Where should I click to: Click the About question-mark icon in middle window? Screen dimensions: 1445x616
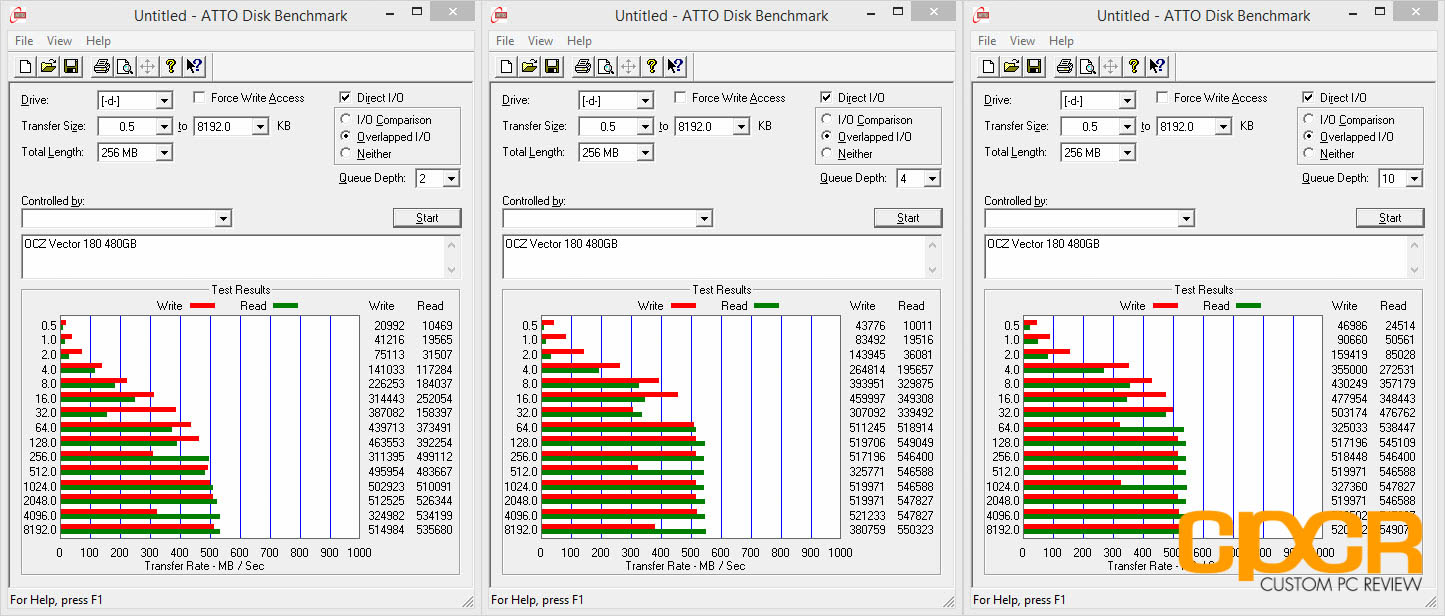point(652,67)
